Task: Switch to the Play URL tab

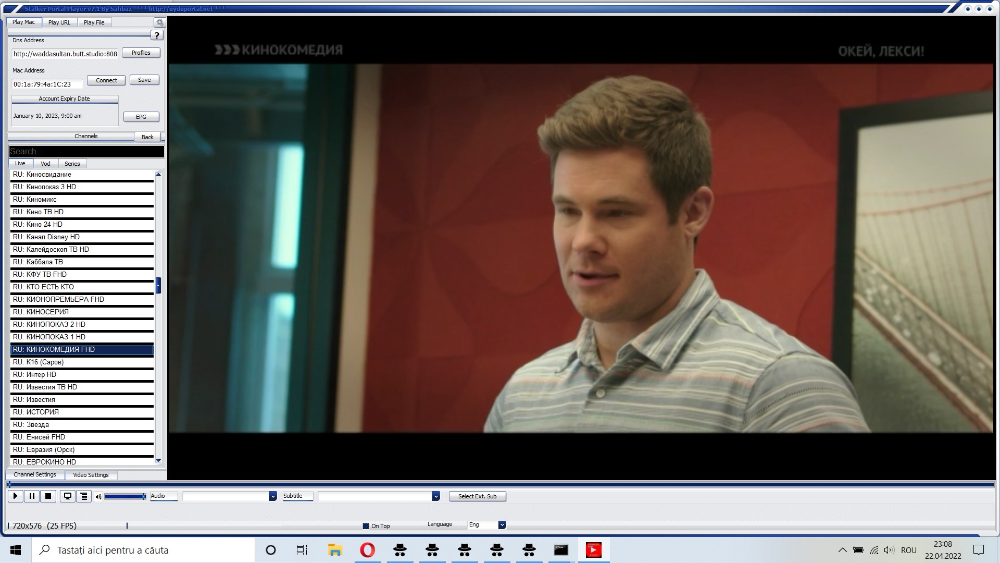Action: 59,22
